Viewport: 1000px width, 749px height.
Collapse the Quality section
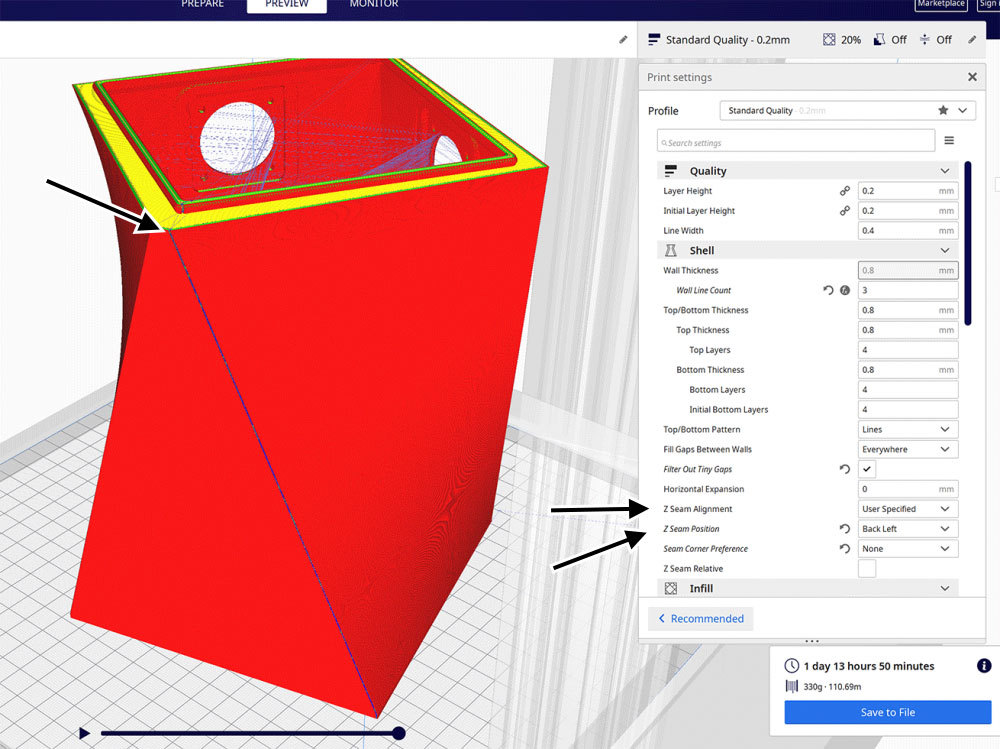[945, 171]
